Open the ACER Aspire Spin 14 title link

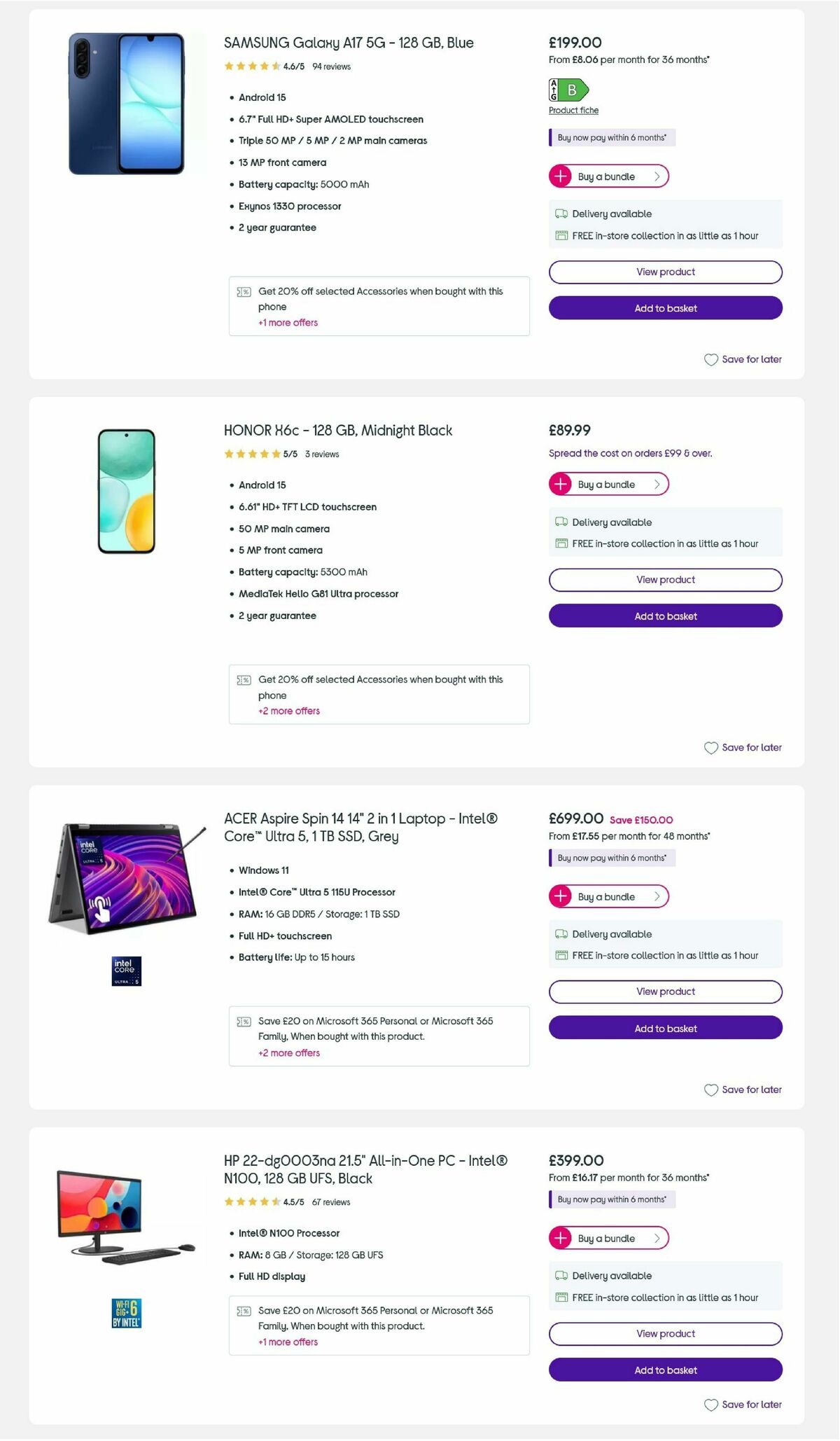[361, 826]
